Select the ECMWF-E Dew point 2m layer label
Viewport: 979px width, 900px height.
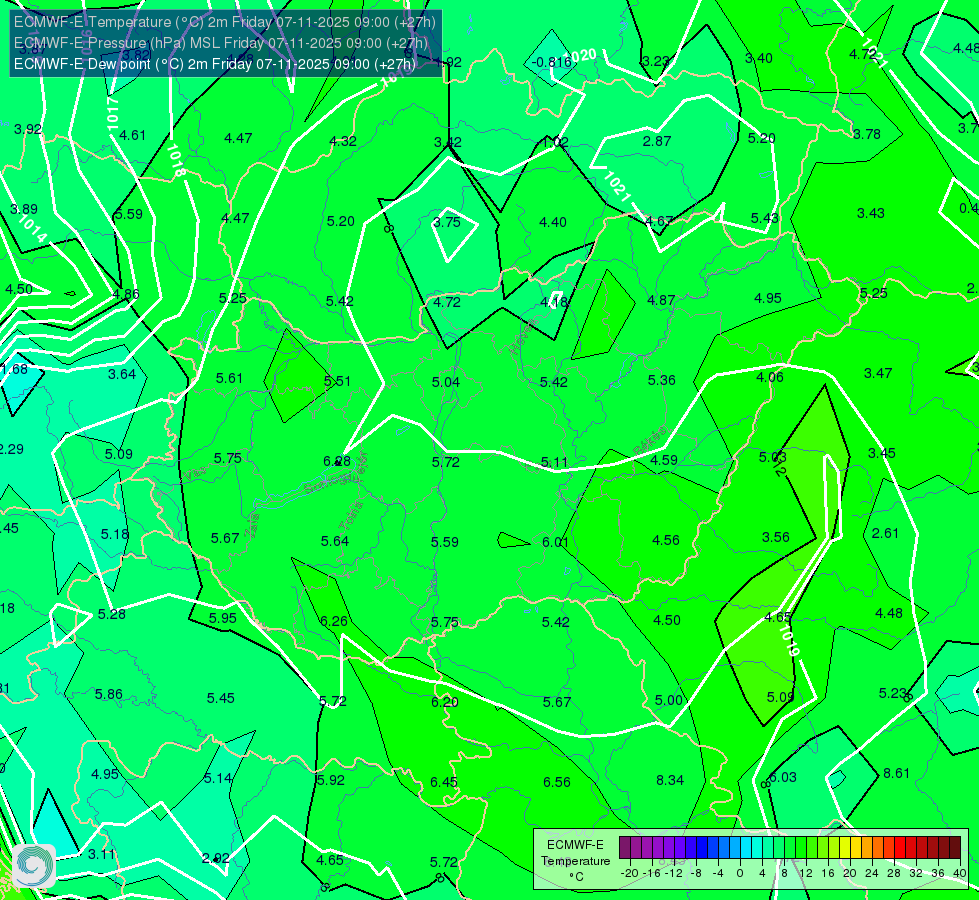[215, 64]
